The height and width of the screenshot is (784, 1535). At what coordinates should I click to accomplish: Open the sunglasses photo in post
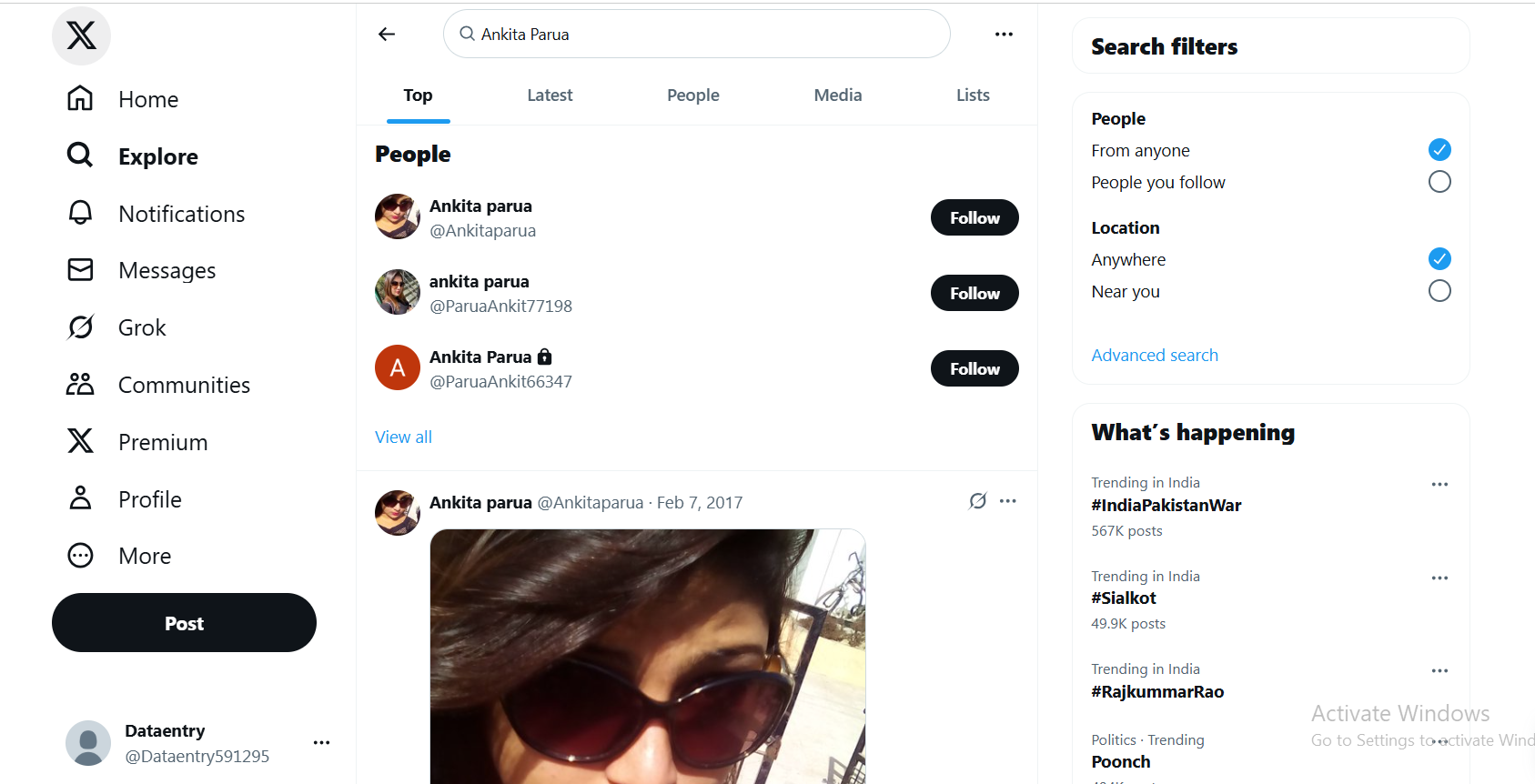coord(647,655)
